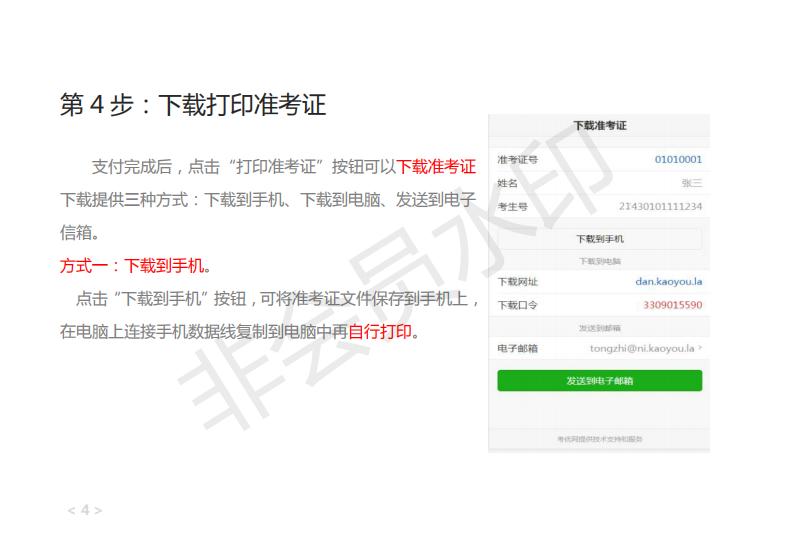Click the 下载到手机 button
793x559 pixels.
pyautogui.click(x=600, y=239)
